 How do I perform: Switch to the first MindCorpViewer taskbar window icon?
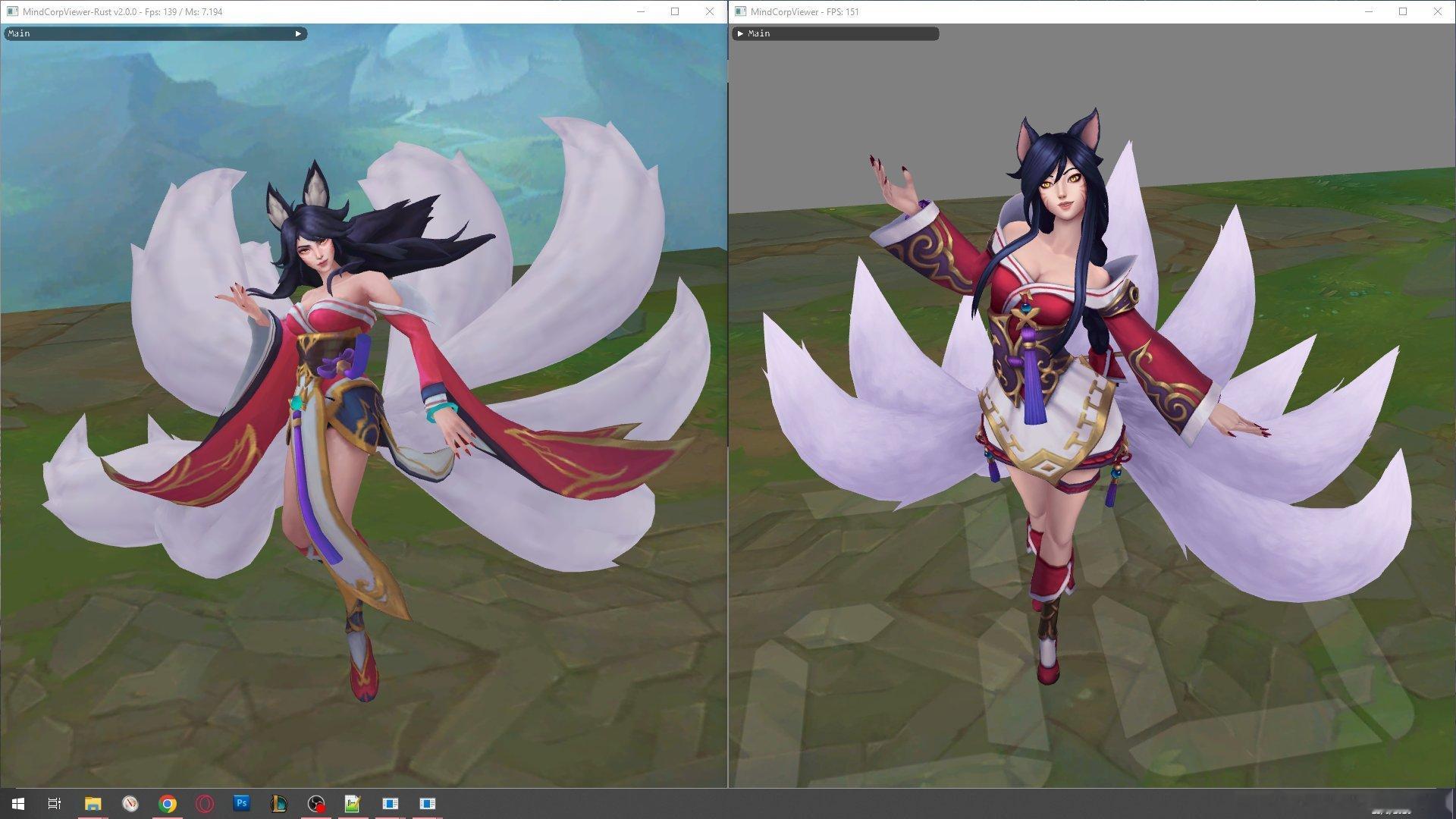(x=391, y=804)
